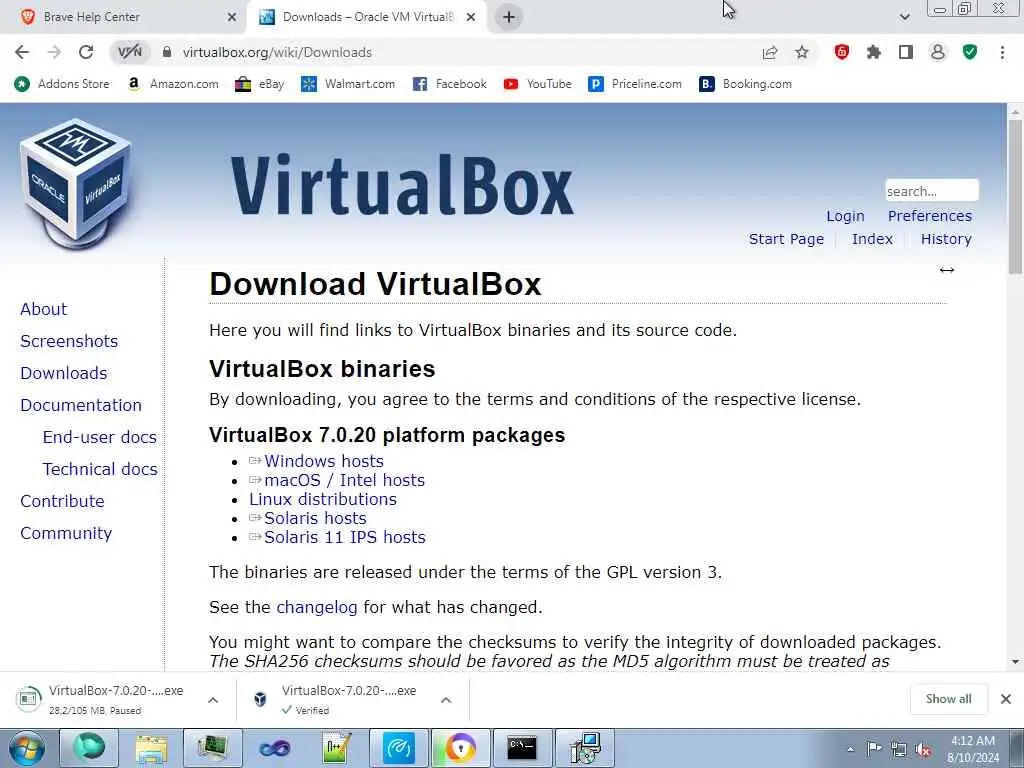Open the YouTube bookmark
This screenshot has width=1024, height=768.
tap(537, 84)
